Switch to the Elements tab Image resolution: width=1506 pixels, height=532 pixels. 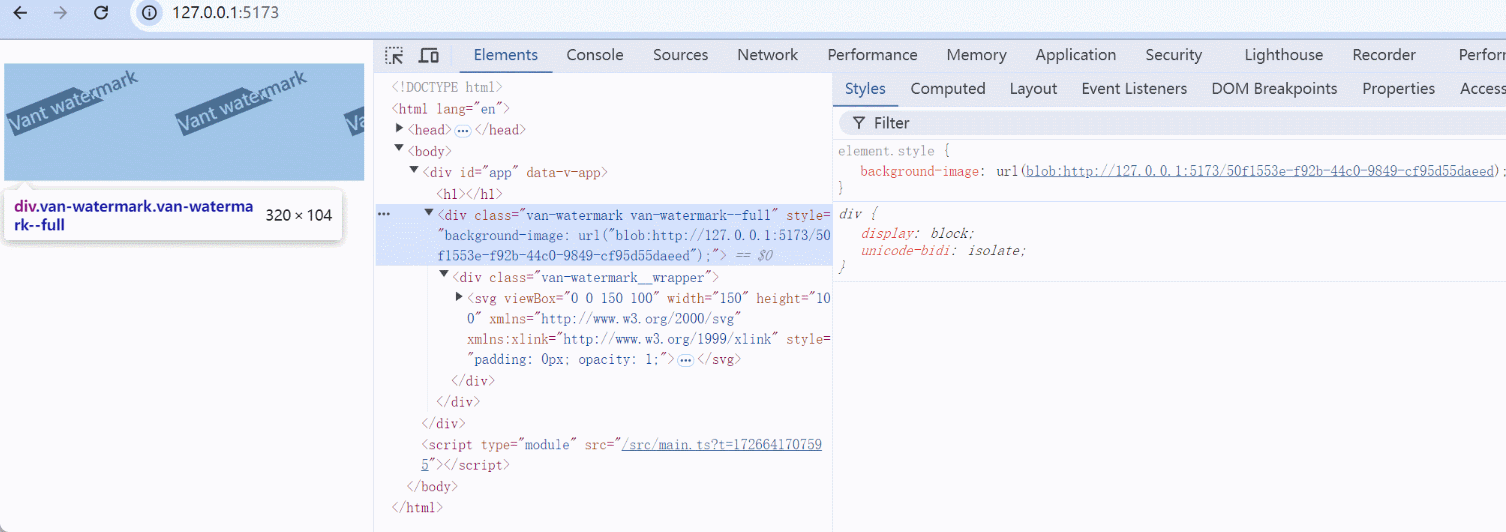click(x=506, y=55)
